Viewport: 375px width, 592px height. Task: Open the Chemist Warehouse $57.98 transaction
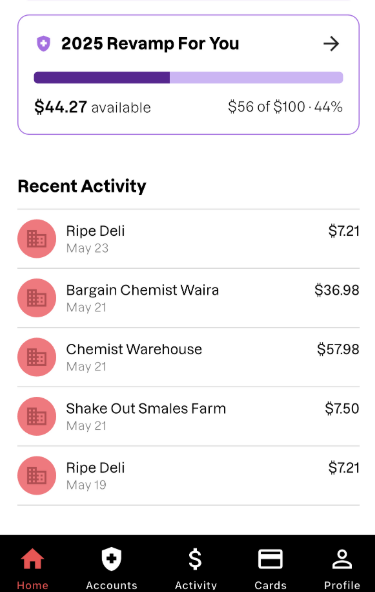click(x=188, y=357)
